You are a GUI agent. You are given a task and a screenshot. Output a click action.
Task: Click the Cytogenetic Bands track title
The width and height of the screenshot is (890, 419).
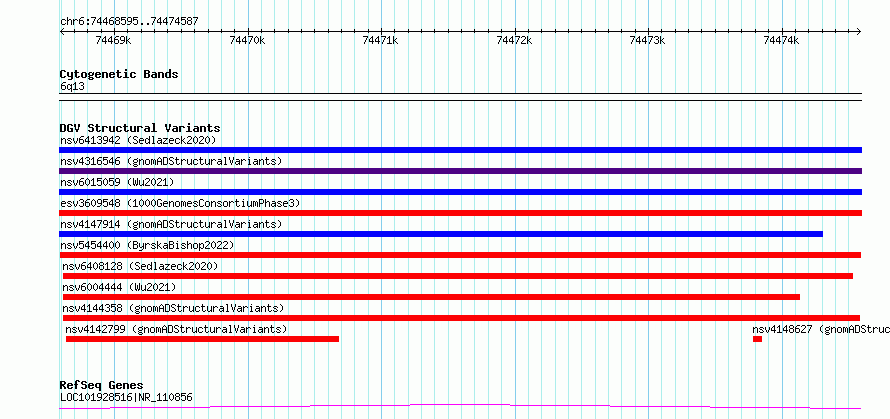tap(119, 74)
